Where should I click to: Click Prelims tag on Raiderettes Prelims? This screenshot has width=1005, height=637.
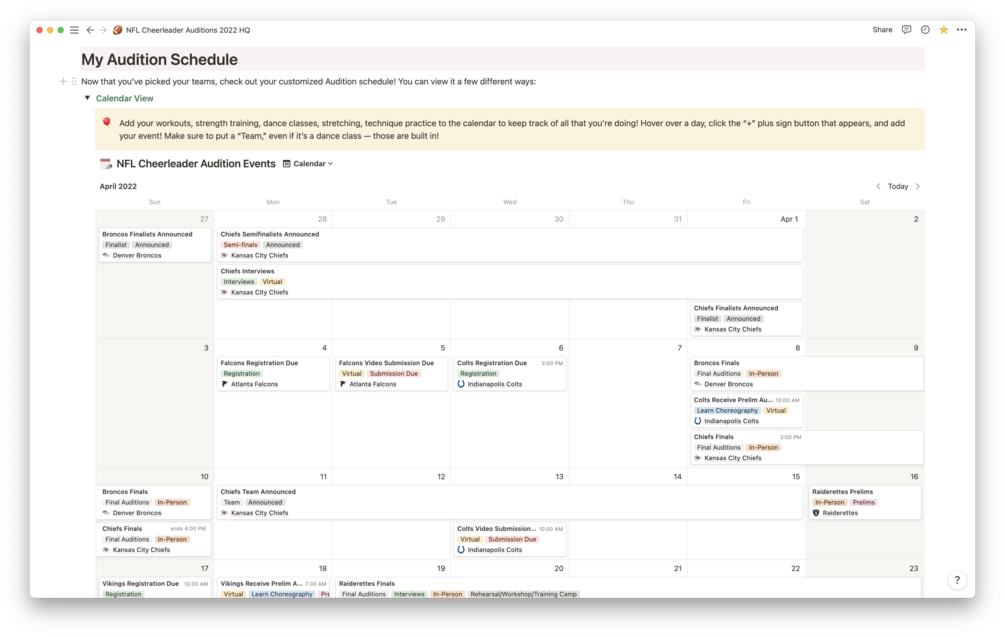click(x=863, y=502)
